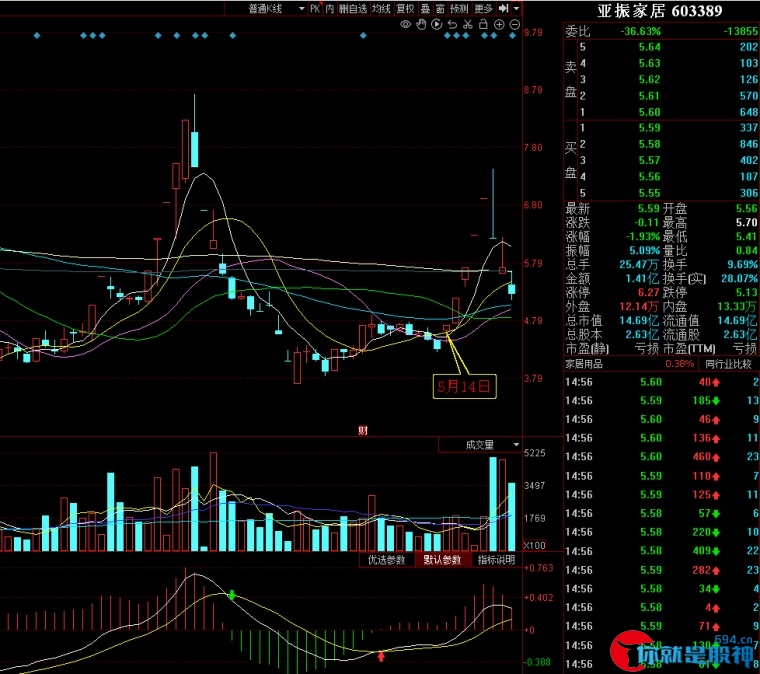
Task: Click the 总手 25.47万 value
Action: pyautogui.click(x=639, y=265)
